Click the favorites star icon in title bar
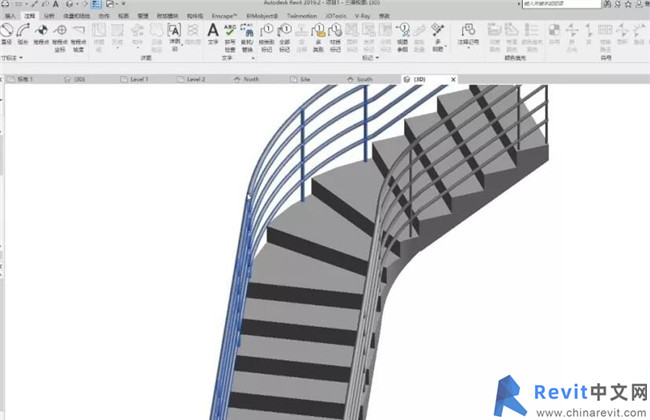Viewport: 650px width, 420px height. pos(628,4)
